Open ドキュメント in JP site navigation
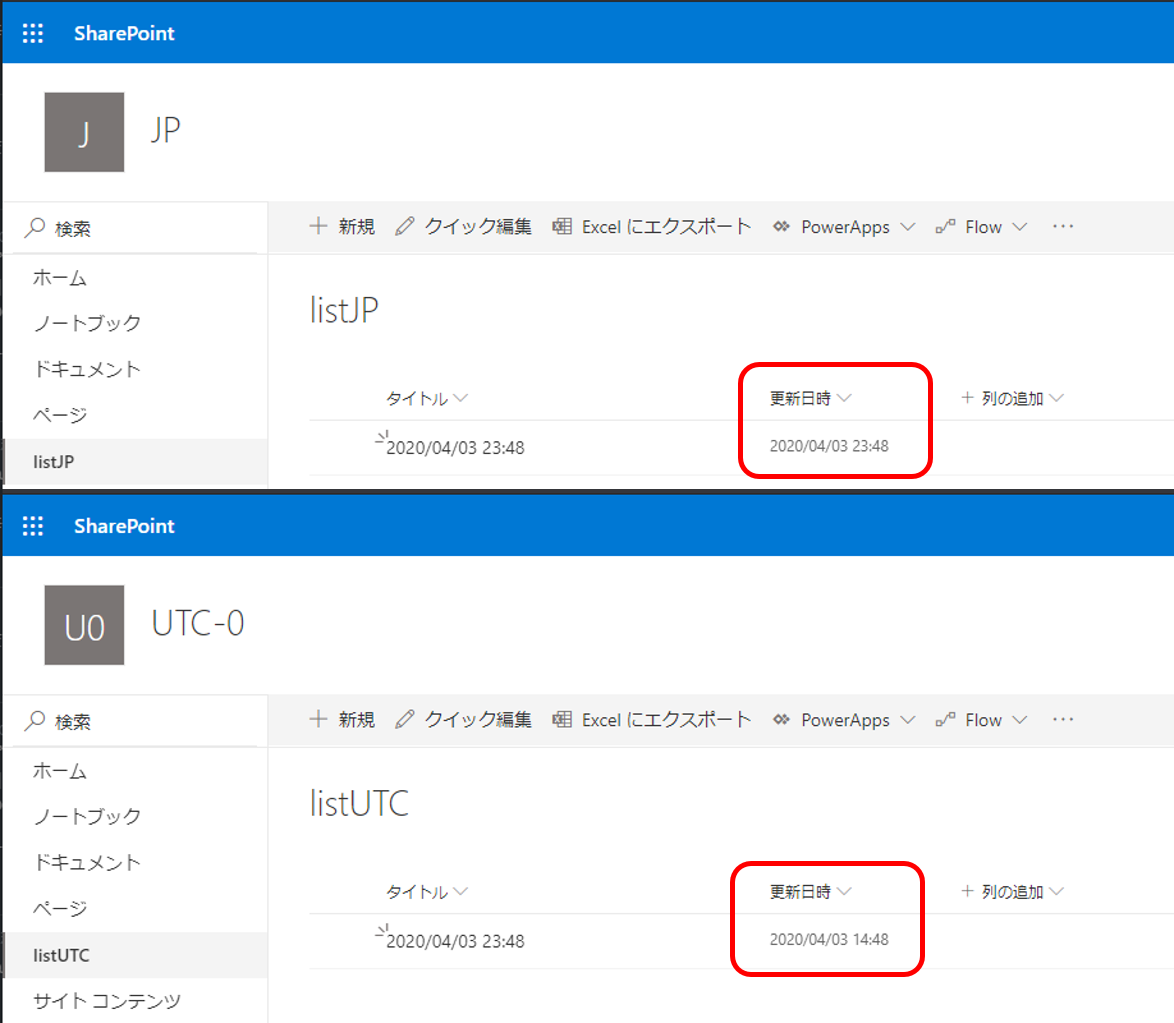 click(x=87, y=369)
